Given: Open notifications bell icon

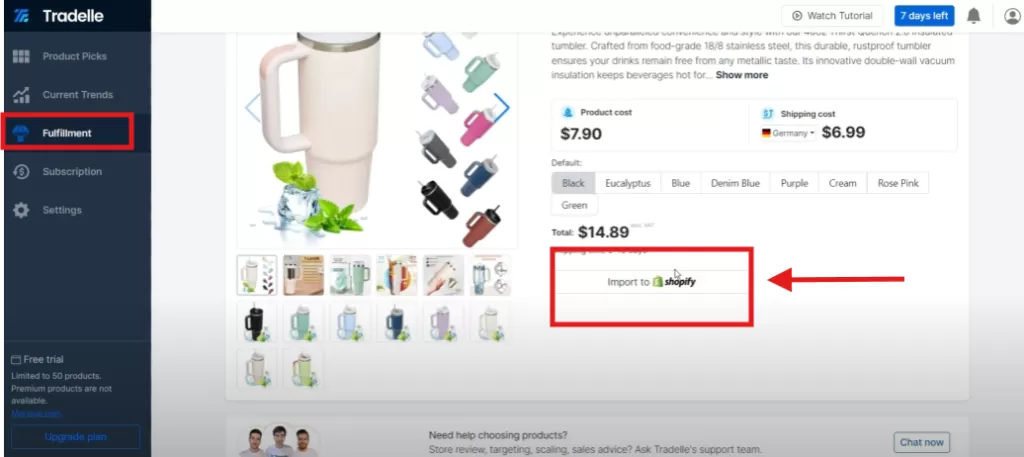Looking at the screenshot, I should tap(973, 16).
